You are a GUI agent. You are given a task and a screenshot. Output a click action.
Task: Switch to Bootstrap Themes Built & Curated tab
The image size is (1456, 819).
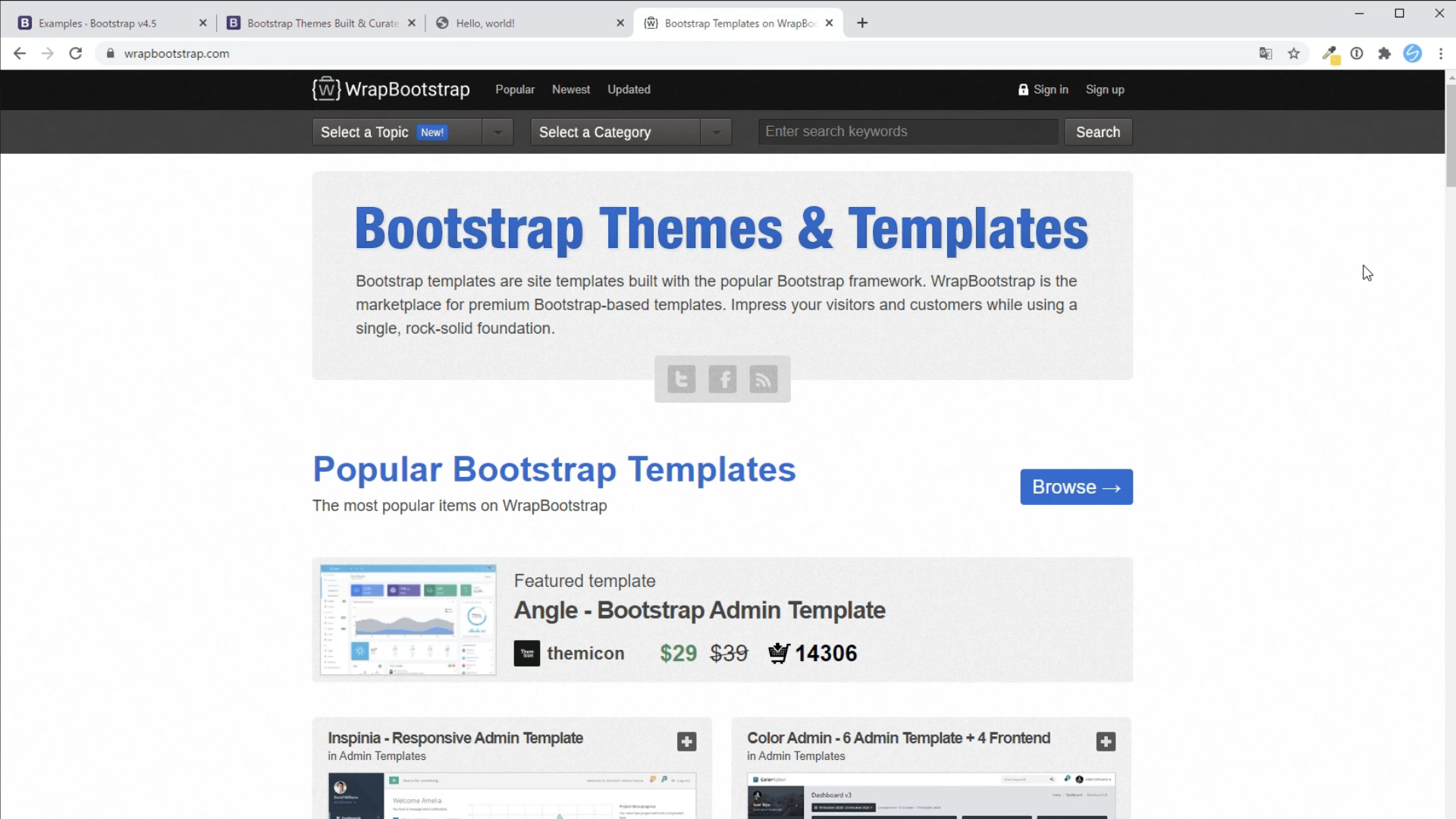tap(322, 23)
